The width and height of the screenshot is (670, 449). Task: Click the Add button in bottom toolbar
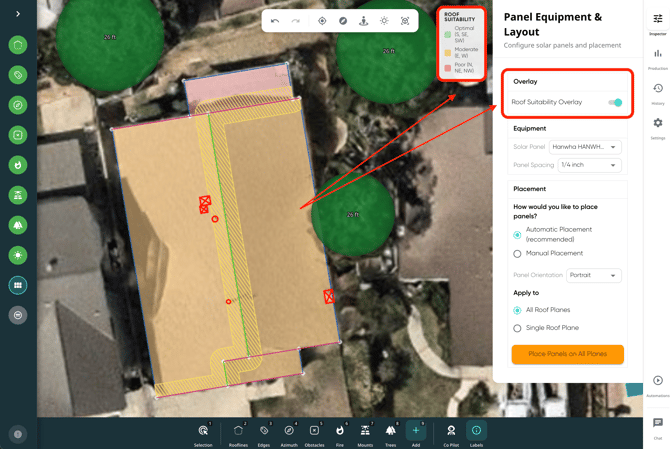tap(416, 434)
